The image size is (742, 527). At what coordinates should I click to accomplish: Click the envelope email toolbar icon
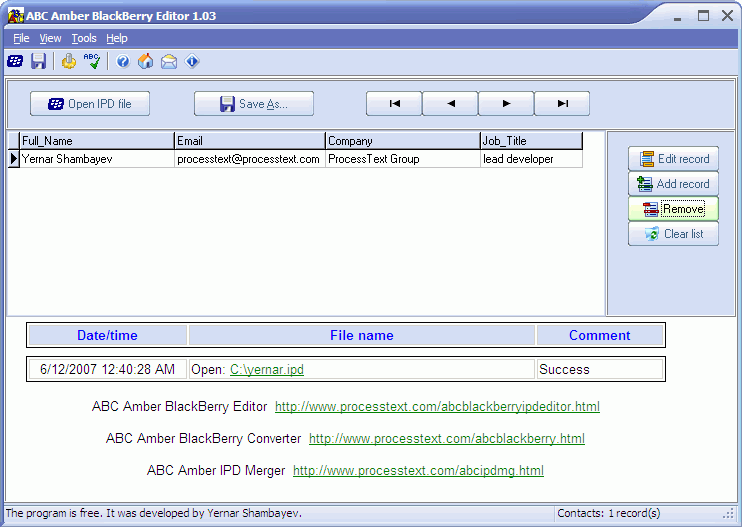click(169, 61)
